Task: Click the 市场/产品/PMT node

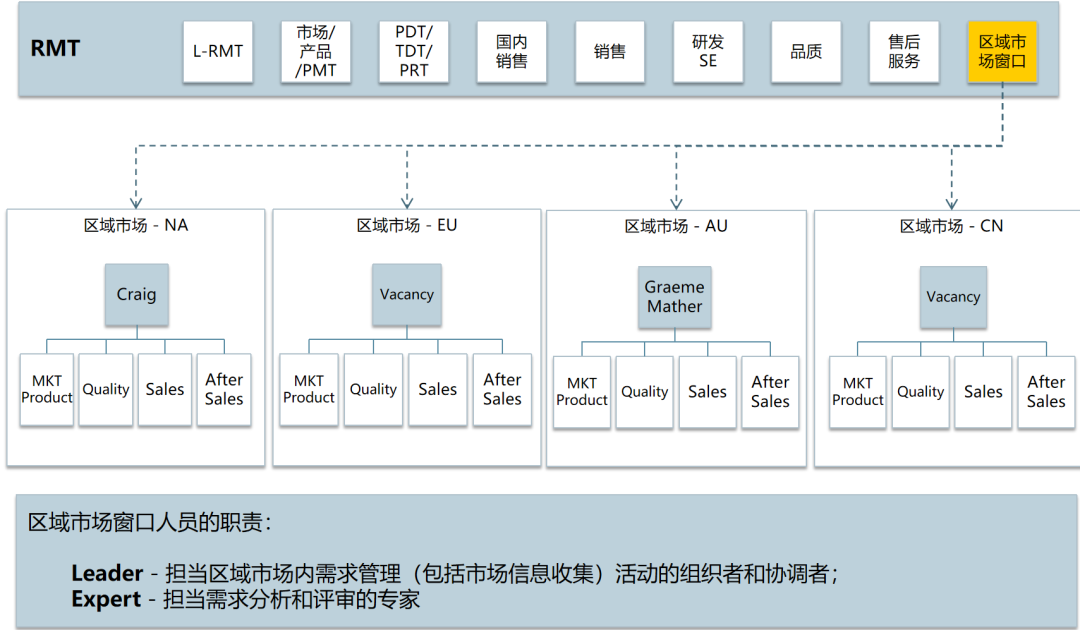Action: click(x=316, y=51)
